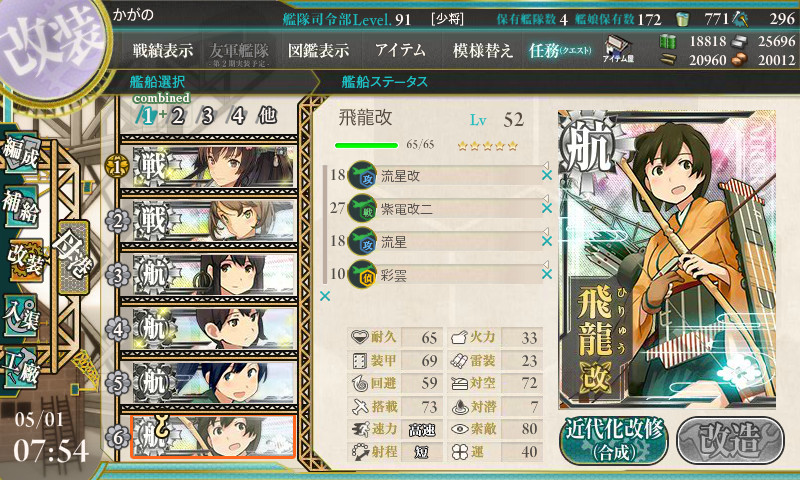Remove all equipment with bottom X
The image size is (800, 480).
coord(324,296)
